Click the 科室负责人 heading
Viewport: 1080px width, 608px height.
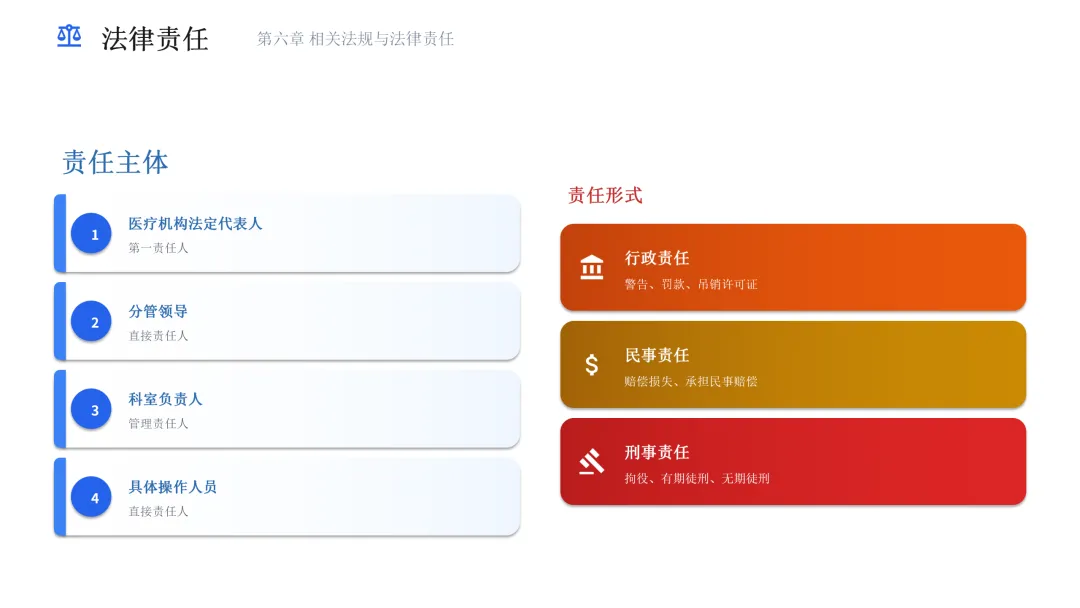(x=165, y=400)
